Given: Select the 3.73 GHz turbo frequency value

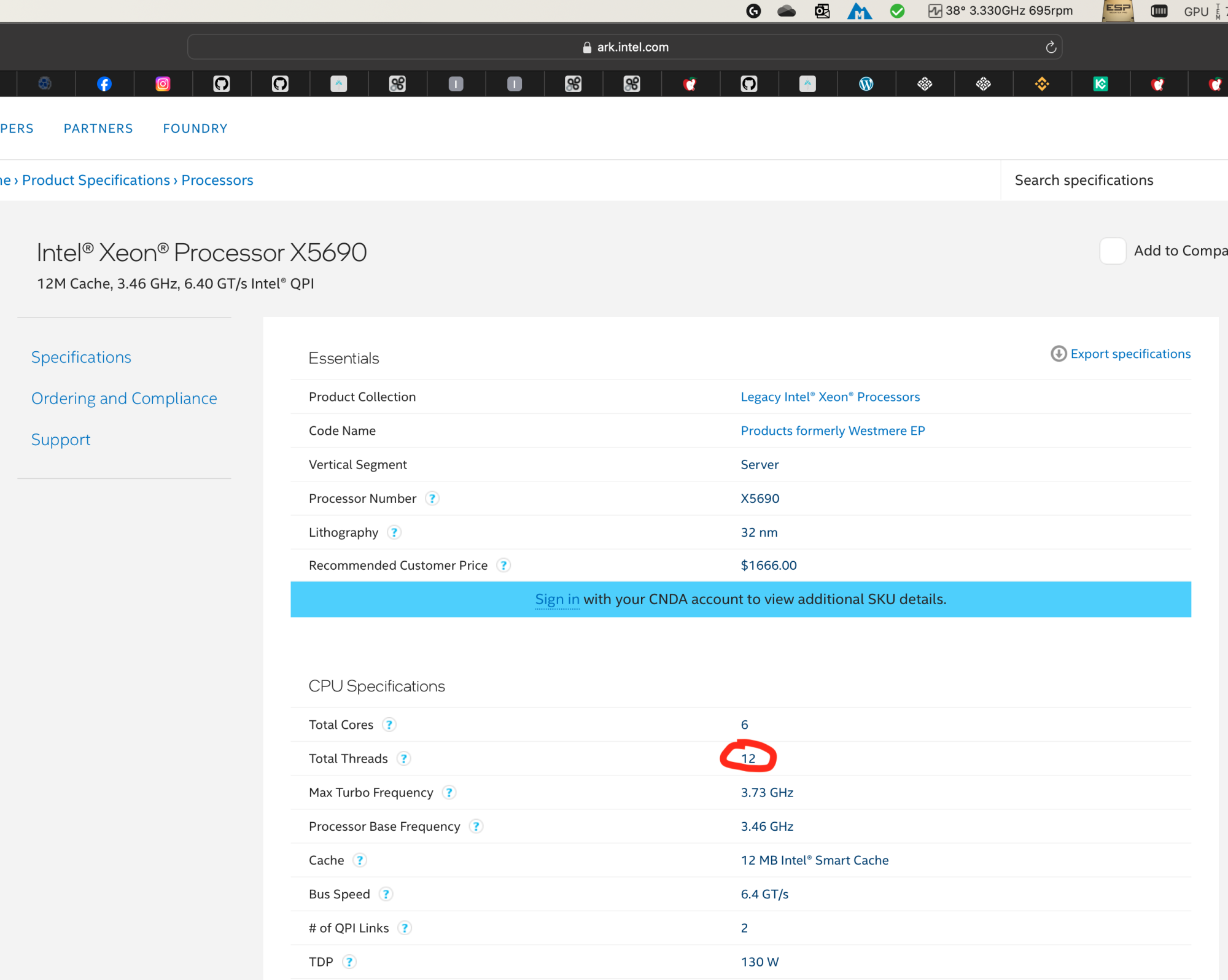Looking at the screenshot, I should (767, 793).
